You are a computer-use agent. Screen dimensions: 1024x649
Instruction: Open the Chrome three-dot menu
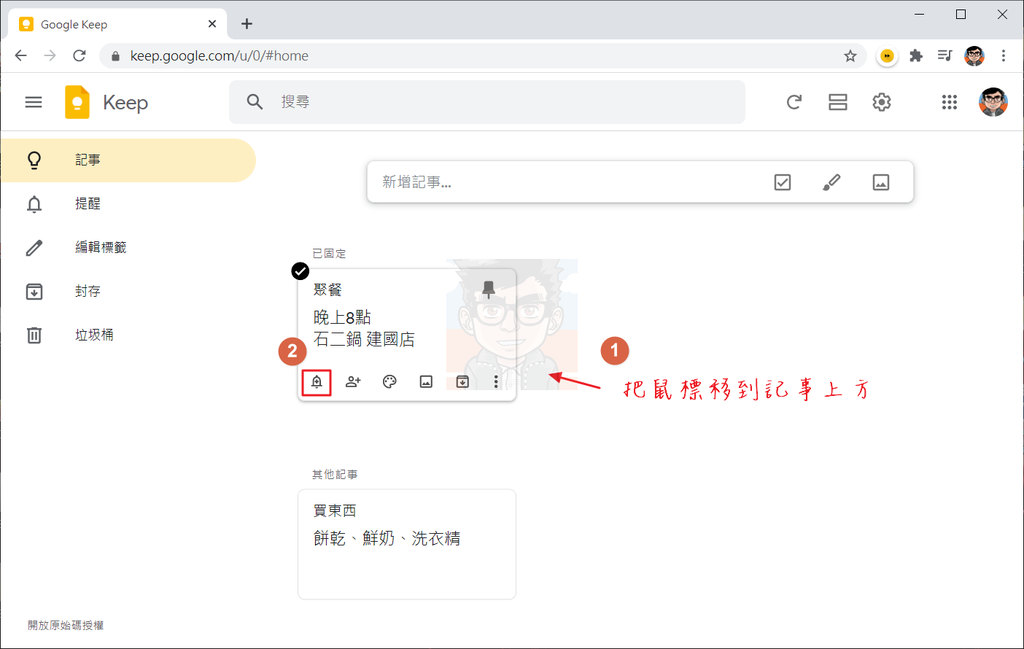1003,56
